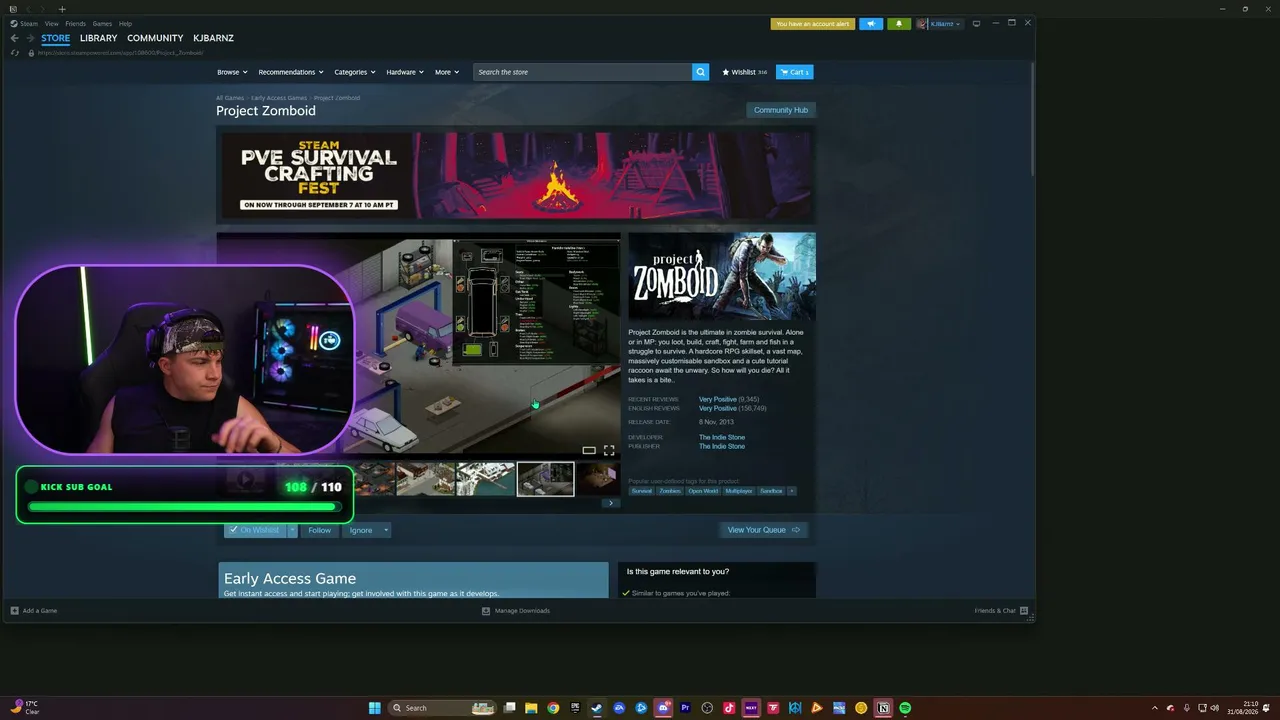Open the View menu
This screenshot has height=720, width=1280.
point(51,24)
